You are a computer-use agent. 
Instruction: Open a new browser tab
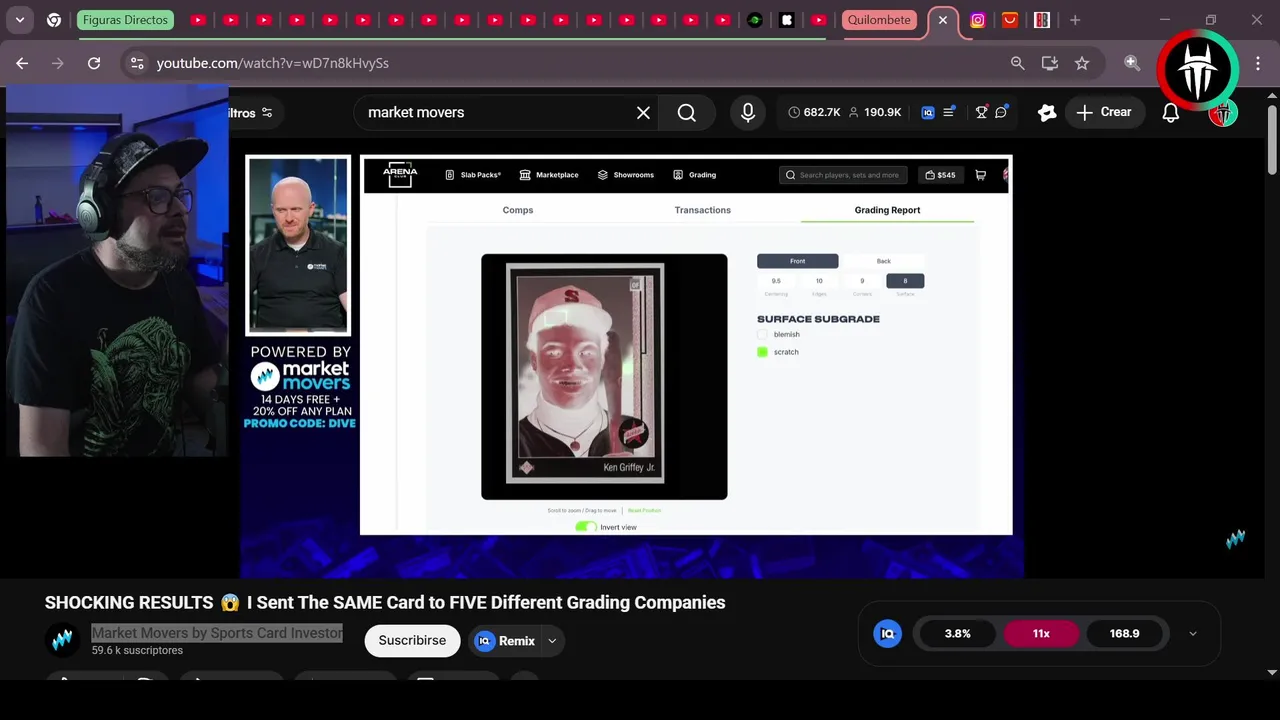pos(1075,20)
